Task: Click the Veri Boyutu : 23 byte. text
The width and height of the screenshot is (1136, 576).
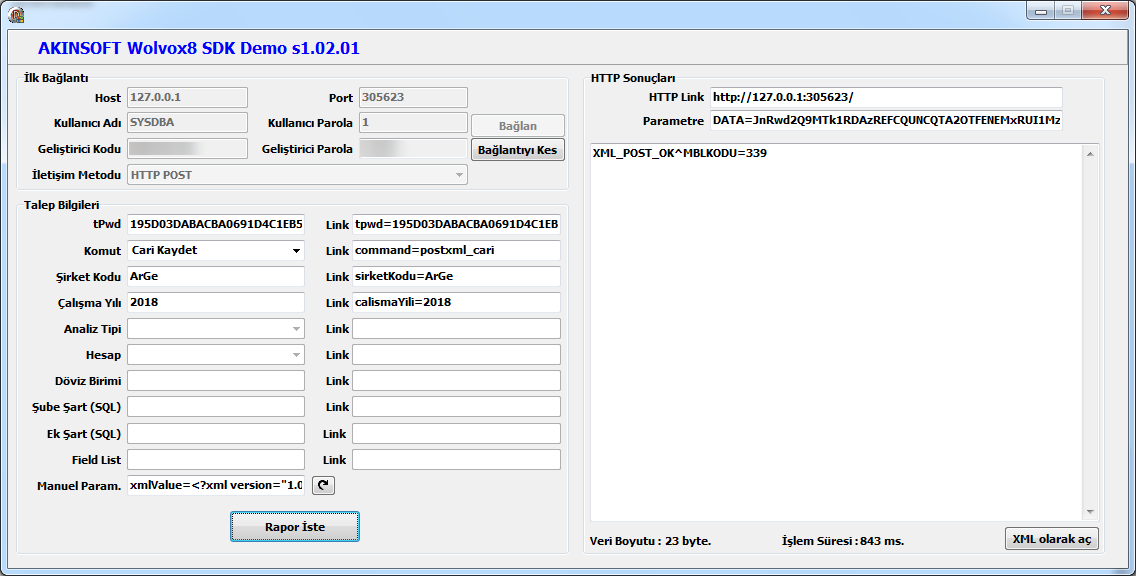Action: point(651,541)
